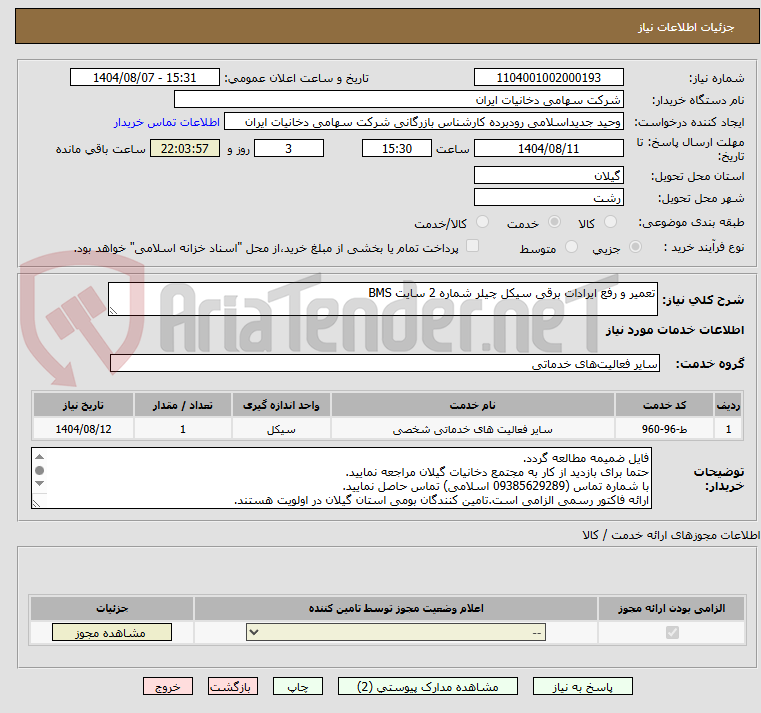The image size is (761, 713).
Task: Click the deadline date field 1404/08/11
Action: [548, 149]
